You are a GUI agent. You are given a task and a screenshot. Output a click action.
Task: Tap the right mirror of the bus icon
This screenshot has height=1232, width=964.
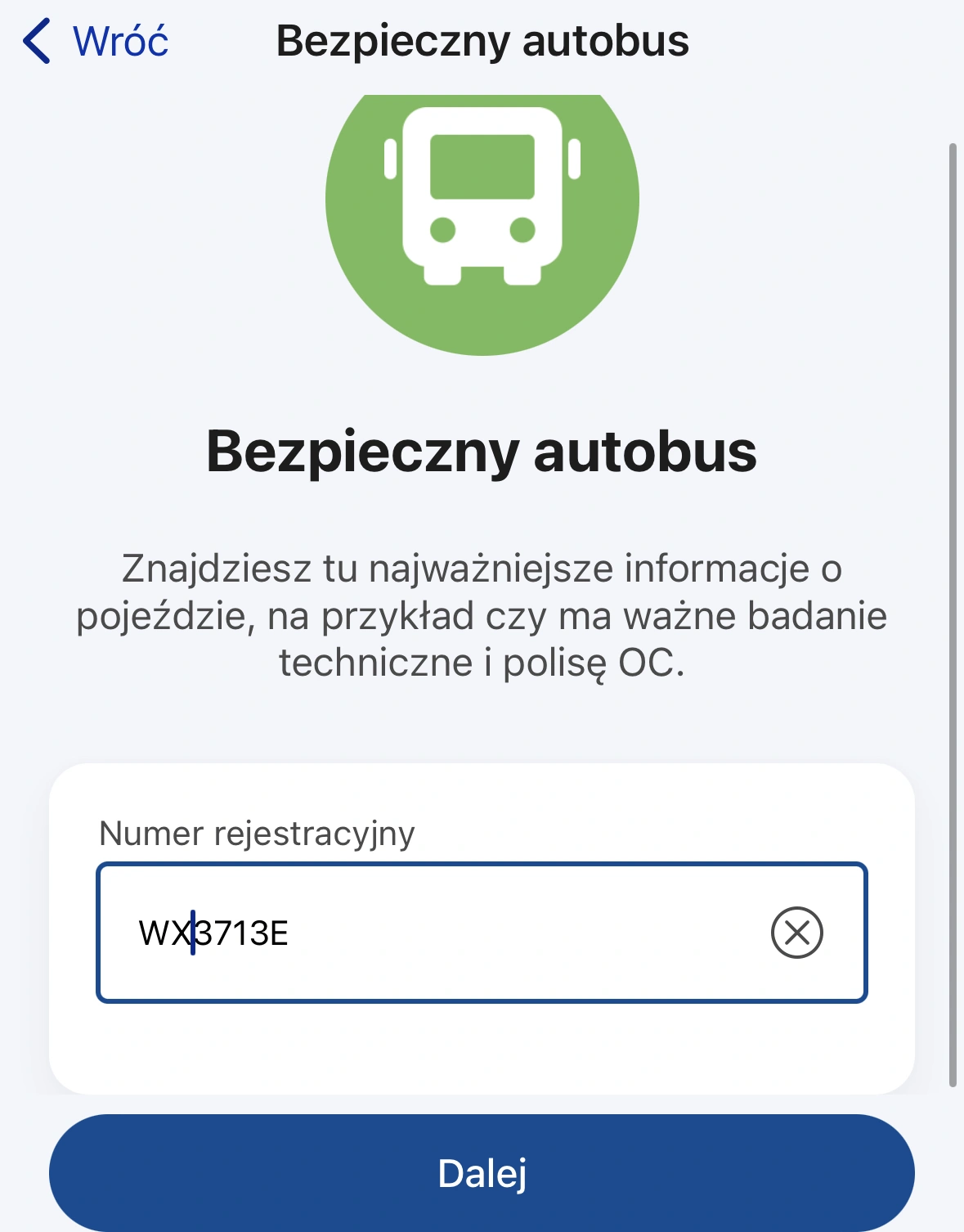pyautogui.click(x=575, y=159)
